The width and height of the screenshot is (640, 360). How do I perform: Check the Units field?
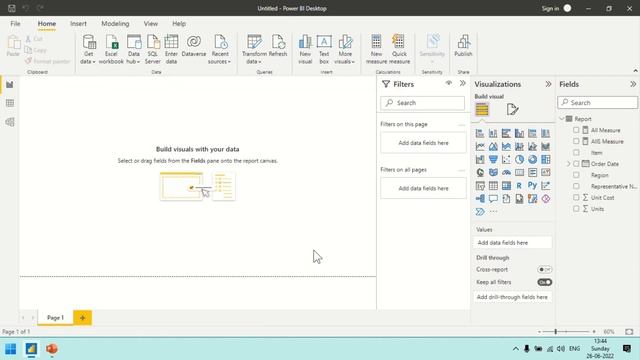click(576, 209)
